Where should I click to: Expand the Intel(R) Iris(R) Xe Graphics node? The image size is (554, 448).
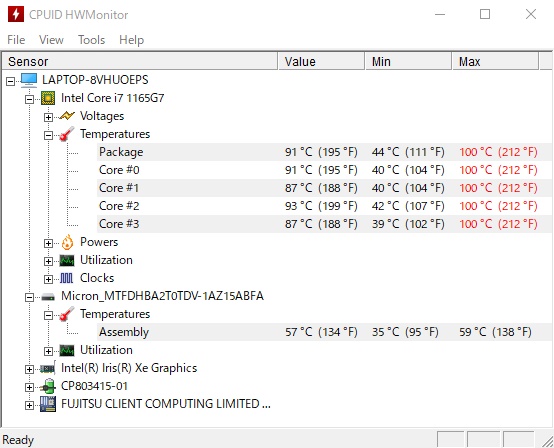tap(29, 369)
